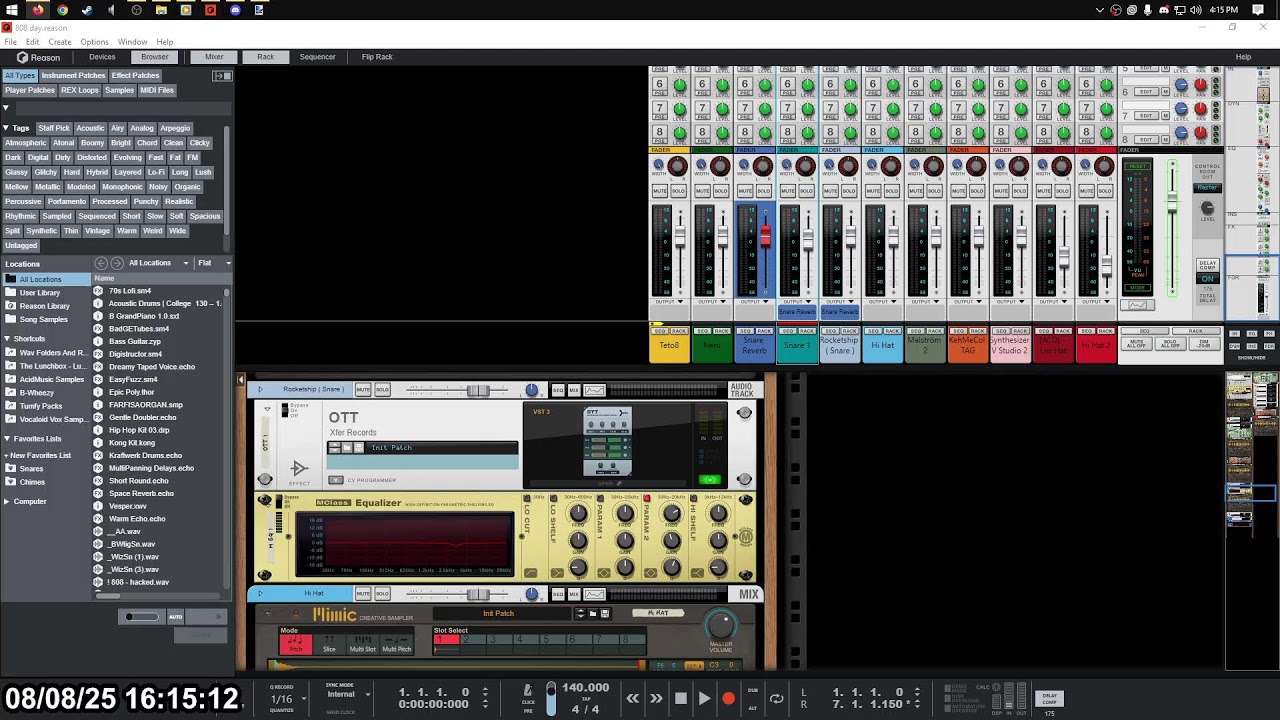The width and height of the screenshot is (1280, 720).
Task: Show automation for Hi Hat rack strip
Action: coord(594,594)
